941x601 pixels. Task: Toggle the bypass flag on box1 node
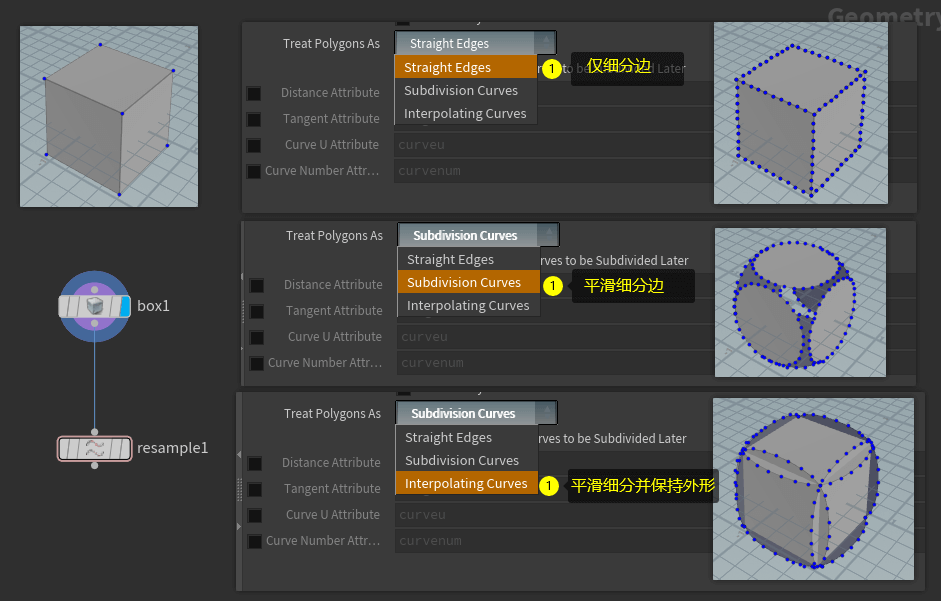click(65, 306)
